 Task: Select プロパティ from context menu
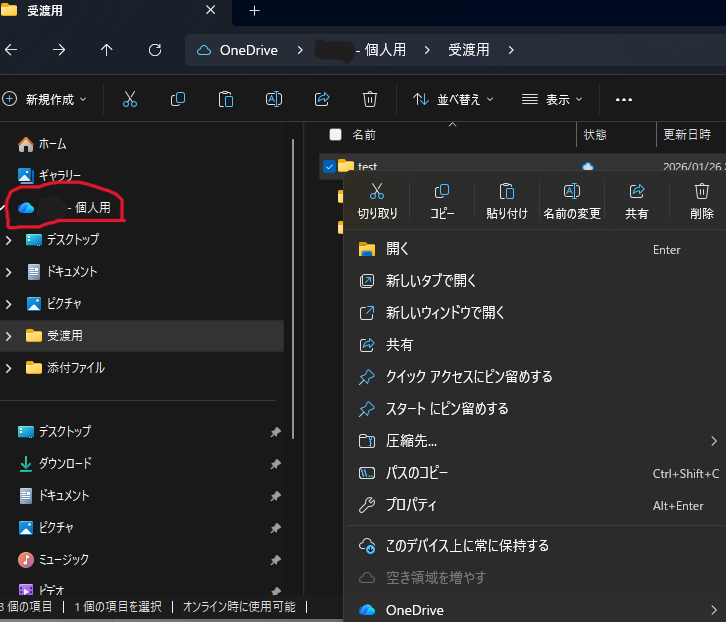pyautogui.click(x=411, y=505)
